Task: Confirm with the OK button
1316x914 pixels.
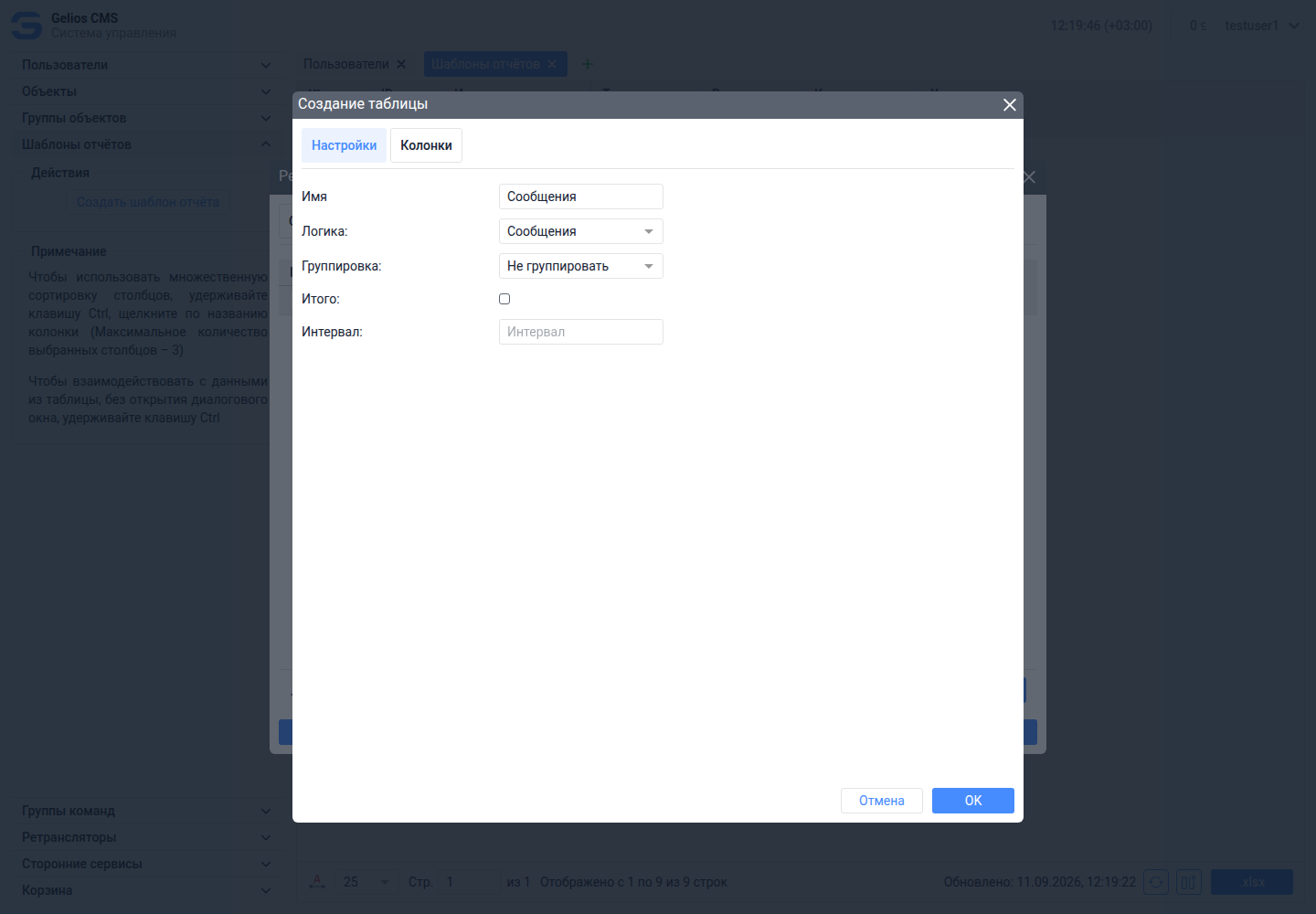Action: pyautogui.click(x=973, y=801)
